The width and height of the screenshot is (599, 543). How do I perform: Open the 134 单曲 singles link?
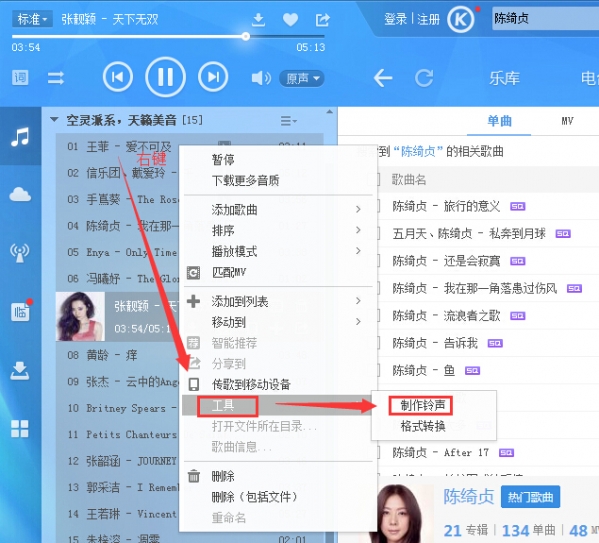tap(528, 530)
